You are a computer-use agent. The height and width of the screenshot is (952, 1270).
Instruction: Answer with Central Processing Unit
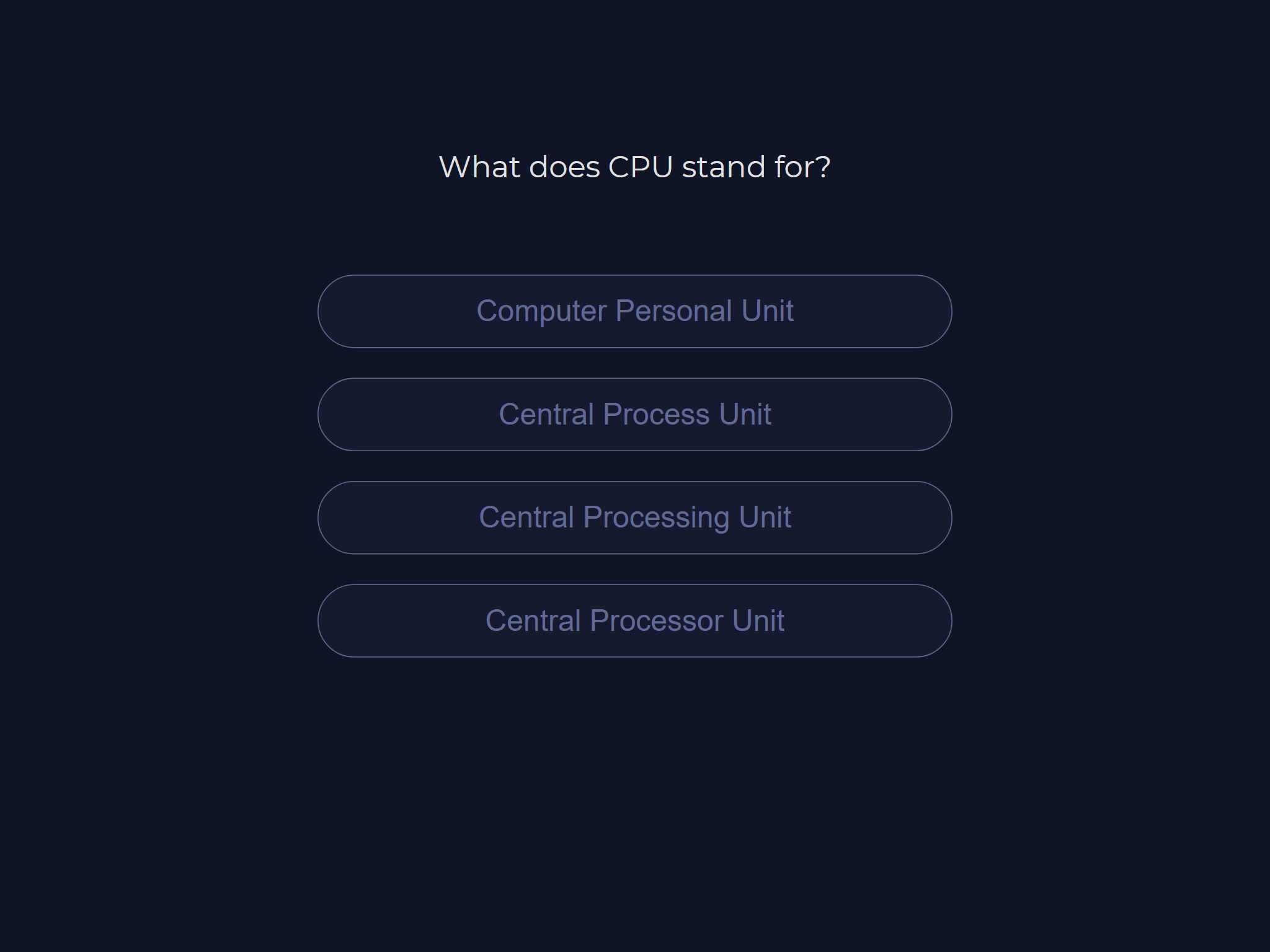click(634, 518)
